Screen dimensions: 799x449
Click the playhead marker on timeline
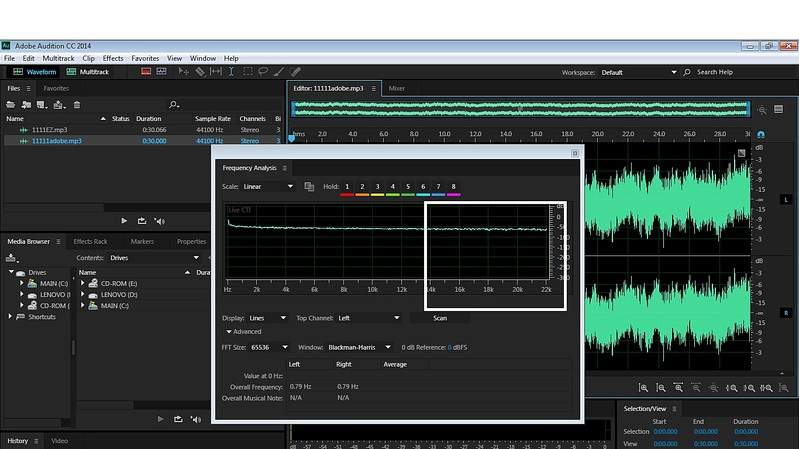[291, 138]
